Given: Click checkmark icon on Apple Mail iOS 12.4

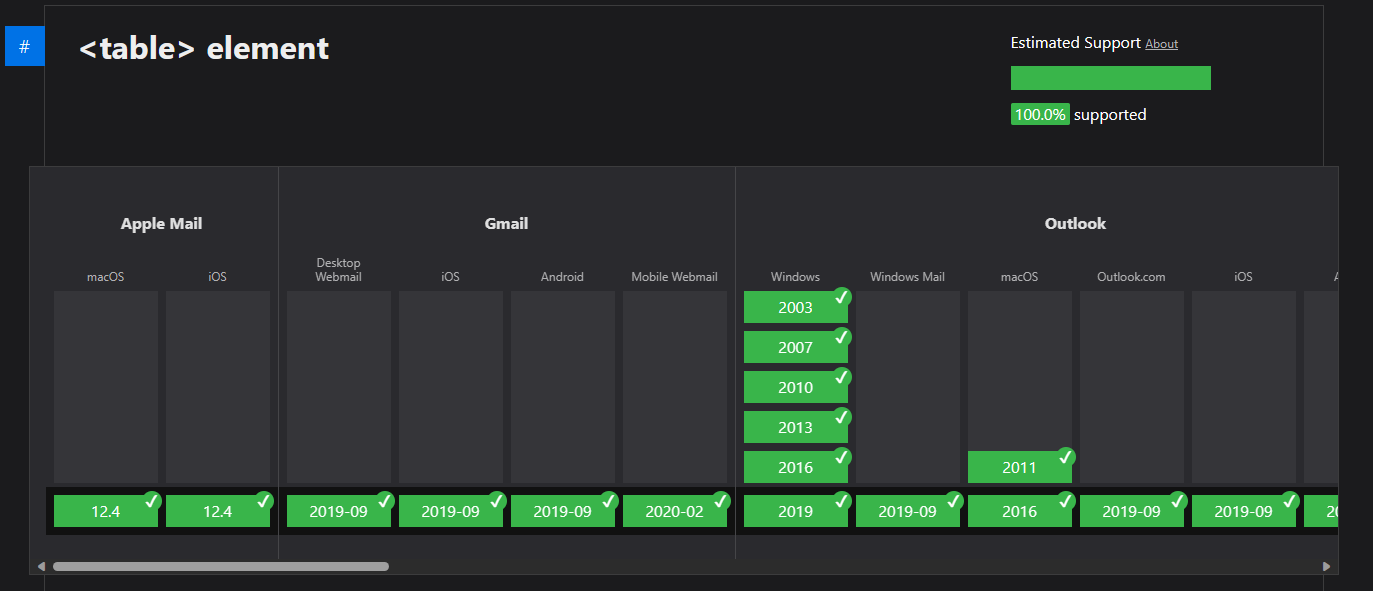Looking at the screenshot, I should [x=264, y=501].
